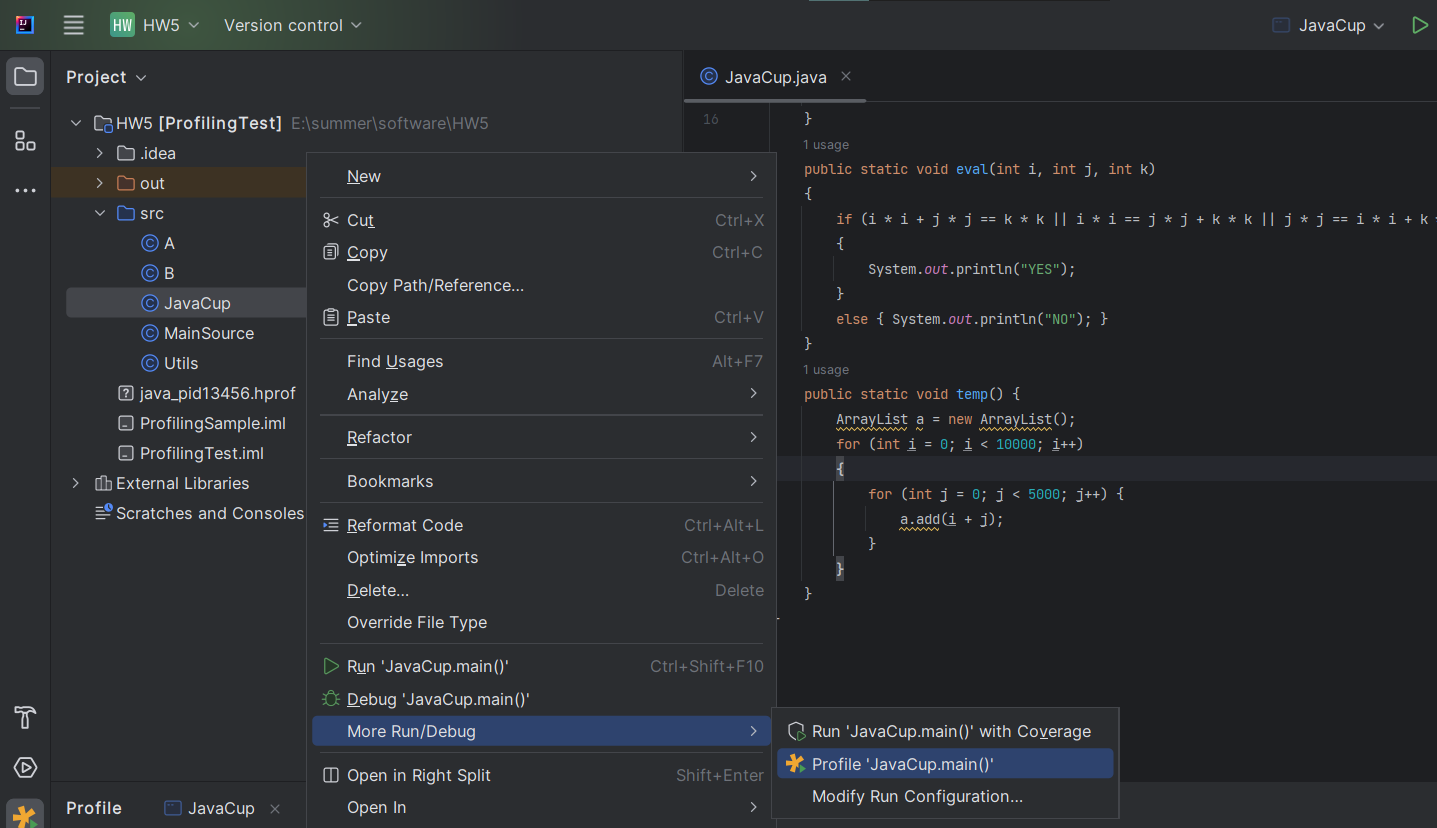Open the Profiler tool window icon

click(x=24, y=813)
